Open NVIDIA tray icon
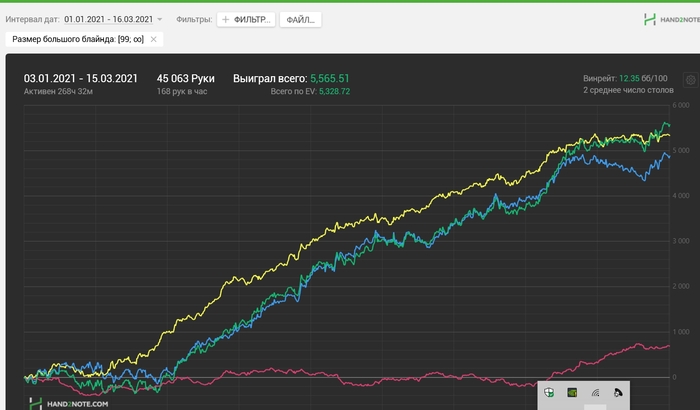Screen dimensions: 700x410 click(572, 393)
